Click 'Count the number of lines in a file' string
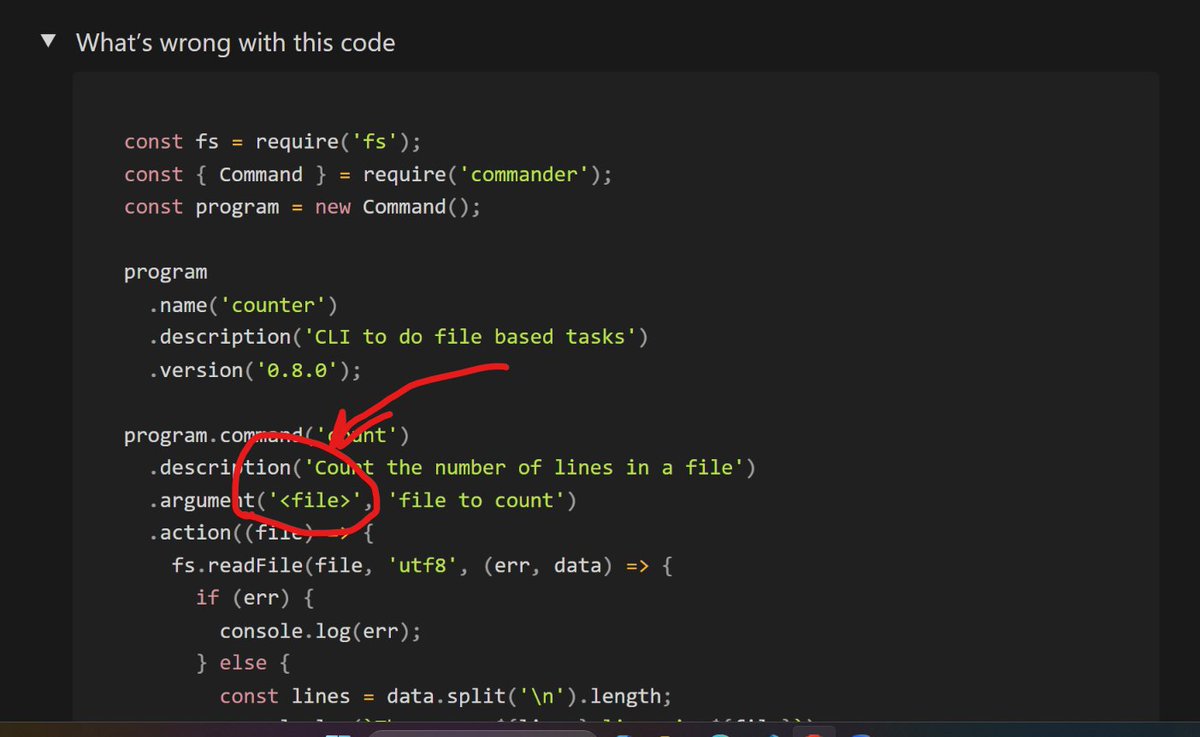Image resolution: width=1200 pixels, height=737 pixels. coord(524,467)
